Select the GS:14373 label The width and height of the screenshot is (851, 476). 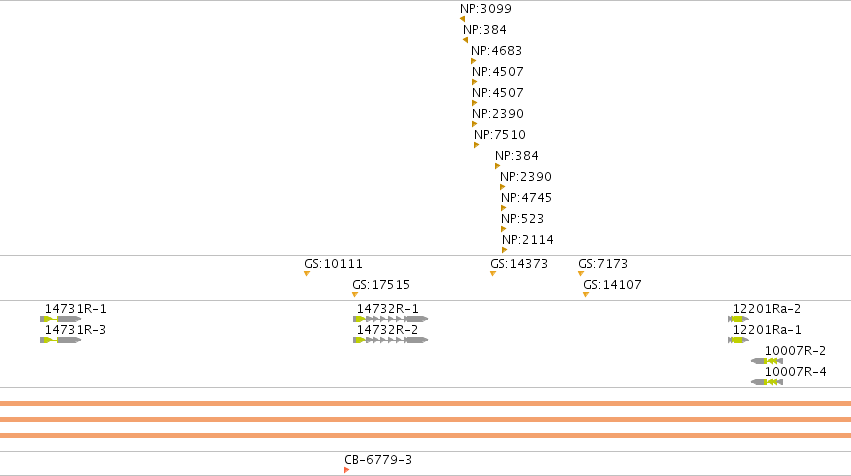click(519, 264)
